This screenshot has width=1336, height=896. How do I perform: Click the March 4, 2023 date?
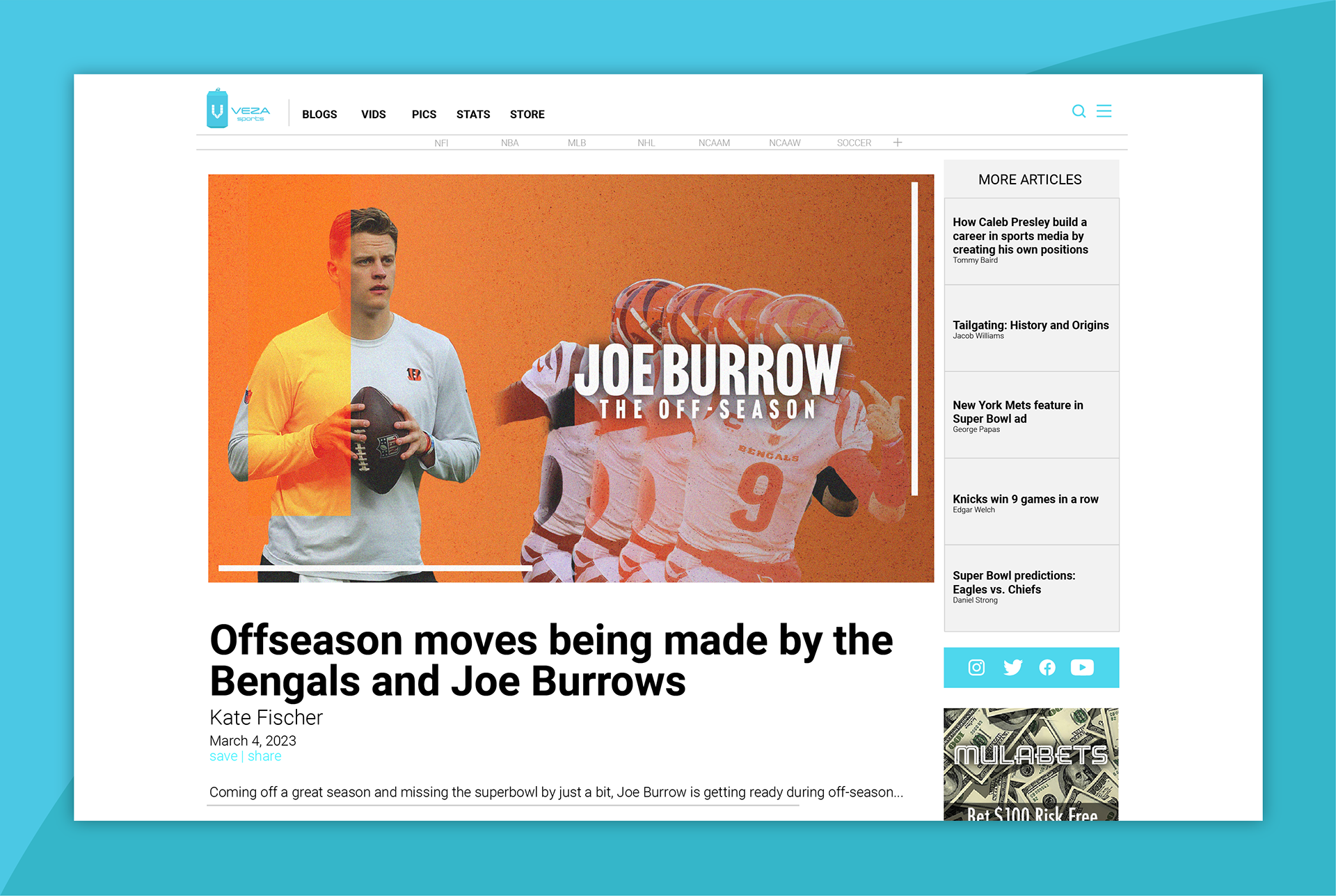pos(253,741)
